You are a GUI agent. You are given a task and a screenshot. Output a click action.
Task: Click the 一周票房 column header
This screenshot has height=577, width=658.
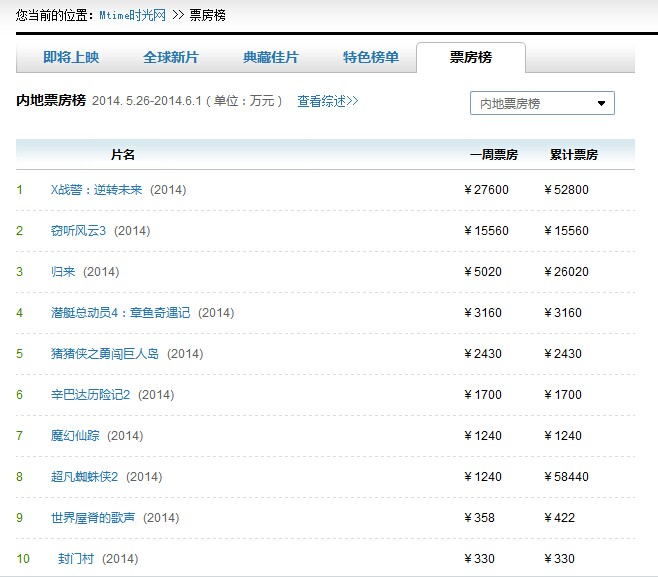point(493,155)
